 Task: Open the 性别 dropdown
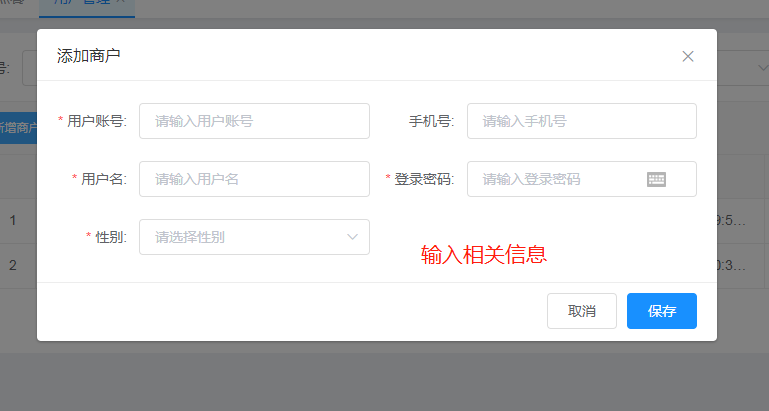coord(254,237)
